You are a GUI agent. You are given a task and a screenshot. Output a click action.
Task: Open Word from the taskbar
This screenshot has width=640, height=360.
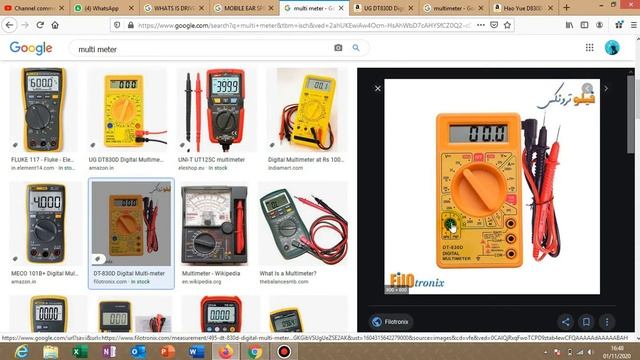pyautogui.click(x=196, y=351)
